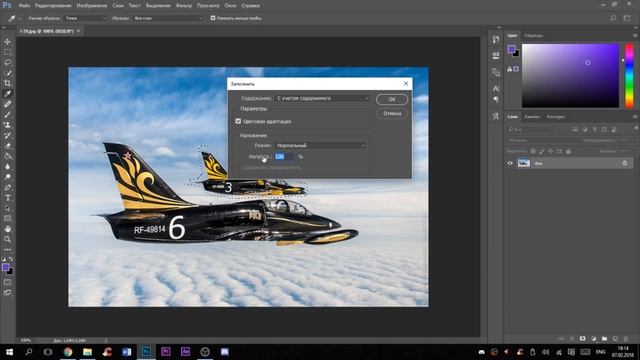Click the foreground color swatch in Color panel
Image resolution: width=640 pixels, height=360 pixels.
[511, 49]
